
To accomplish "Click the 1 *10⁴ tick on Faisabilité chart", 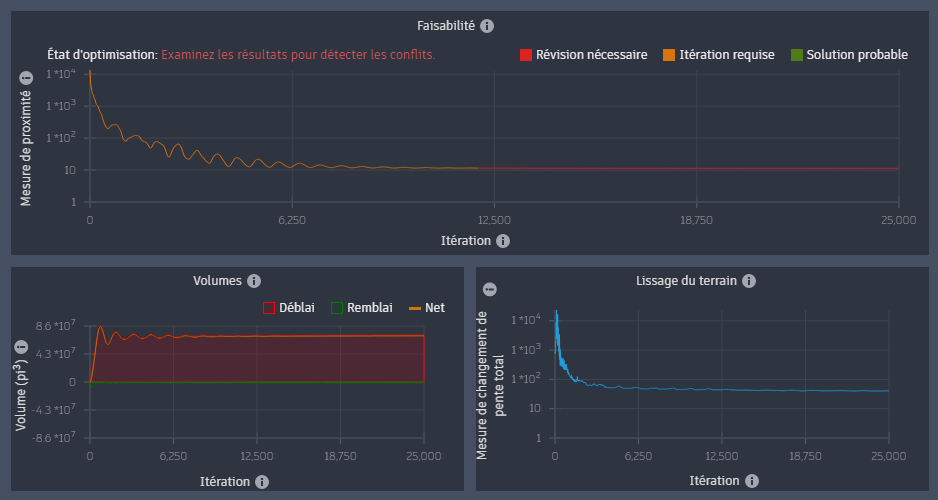I will 61,75.
